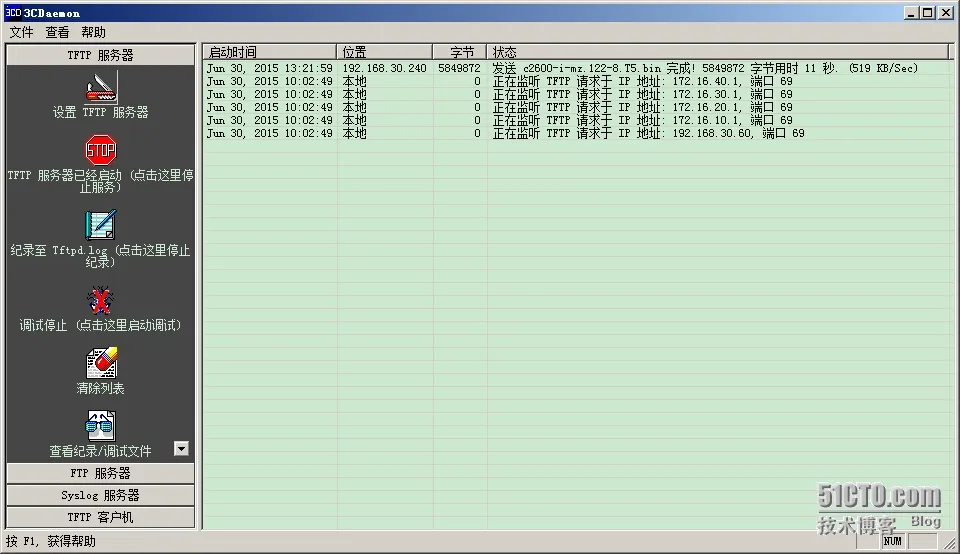The image size is (960, 554).
Task: Switch to the FTP 服务器 panel
Action: tap(100, 473)
